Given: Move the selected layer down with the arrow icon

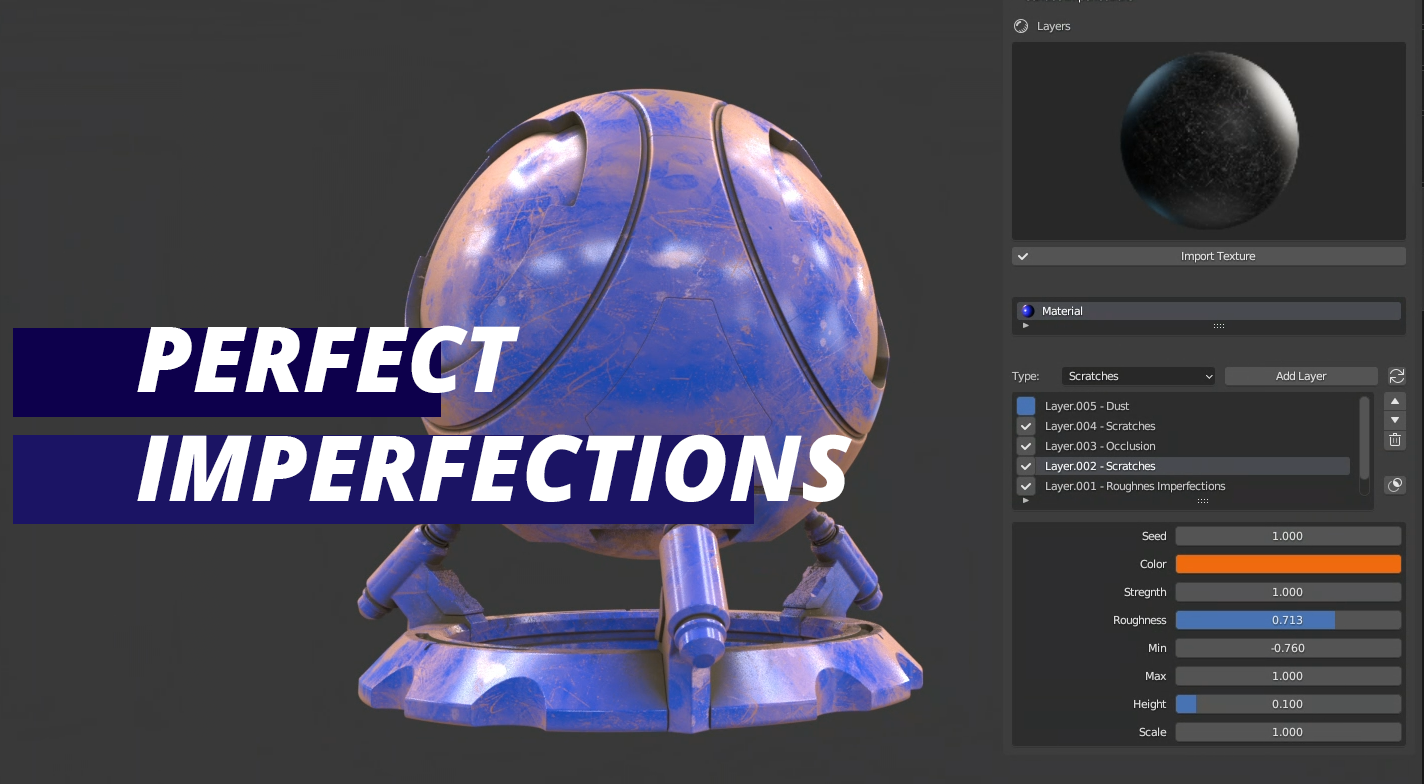Looking at the screenshot, I should point(1394,419).
